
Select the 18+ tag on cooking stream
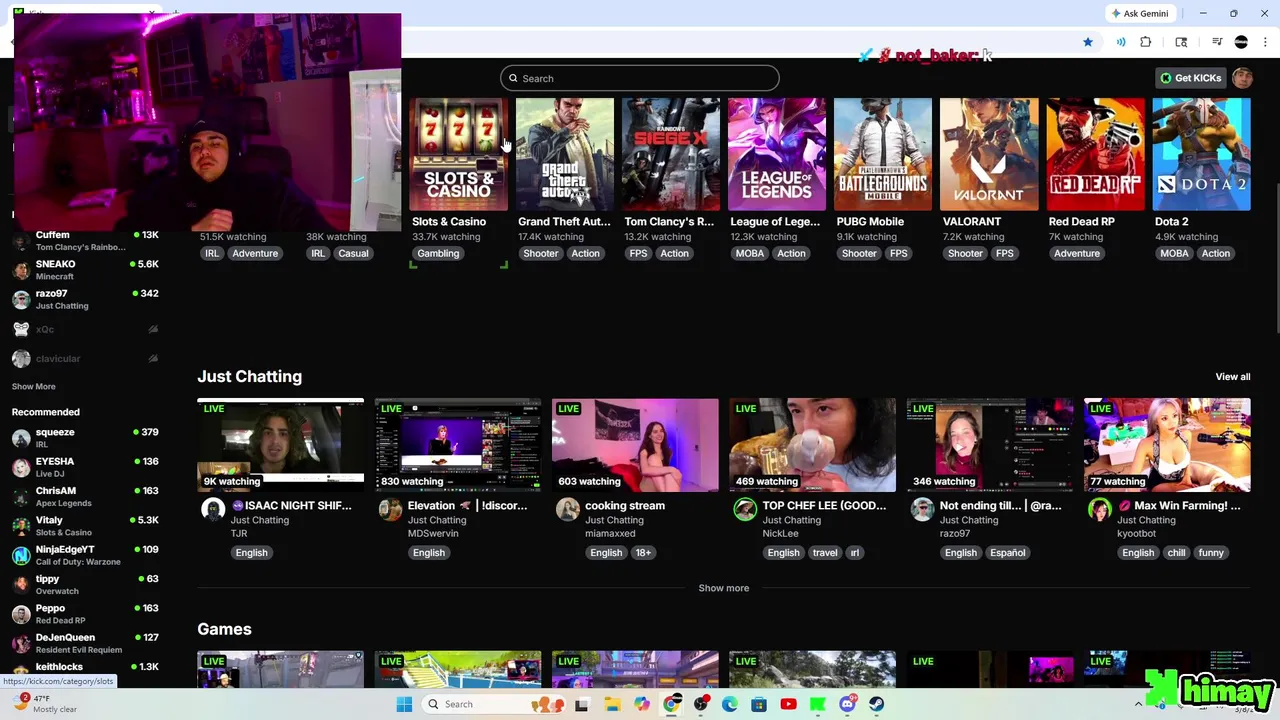tap(643, 553)
